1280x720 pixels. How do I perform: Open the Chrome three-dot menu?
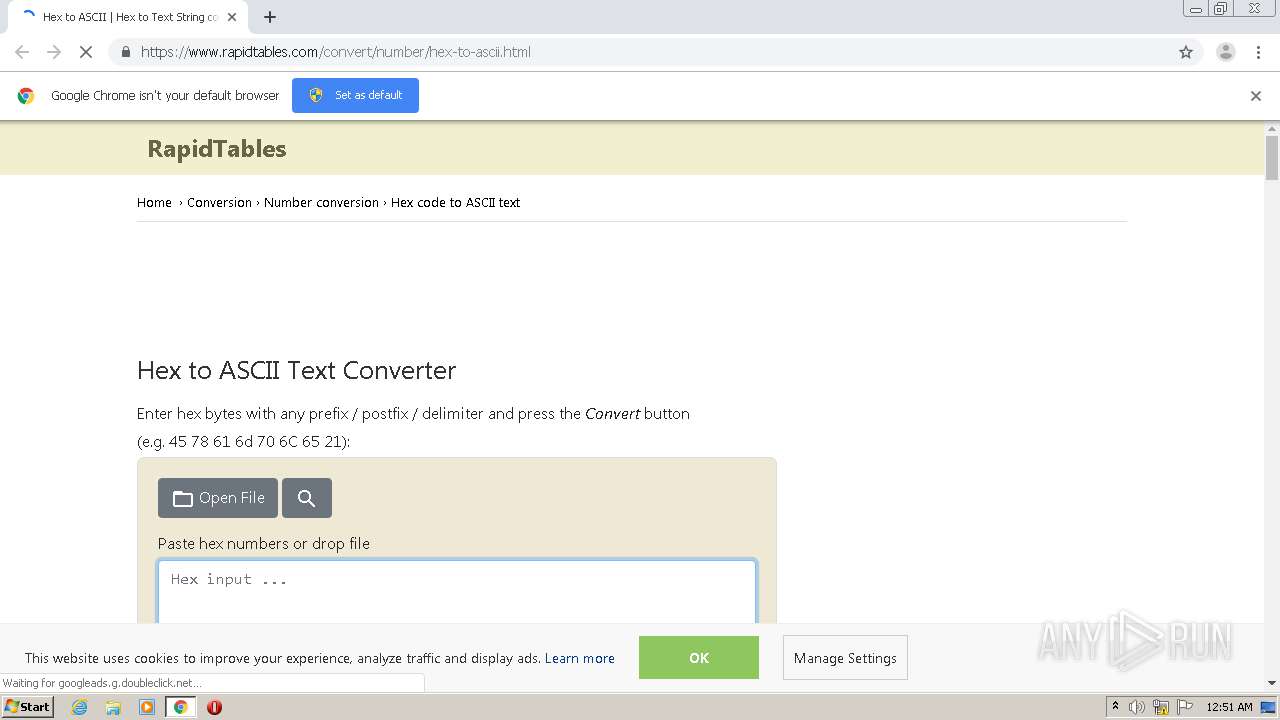1257,52
